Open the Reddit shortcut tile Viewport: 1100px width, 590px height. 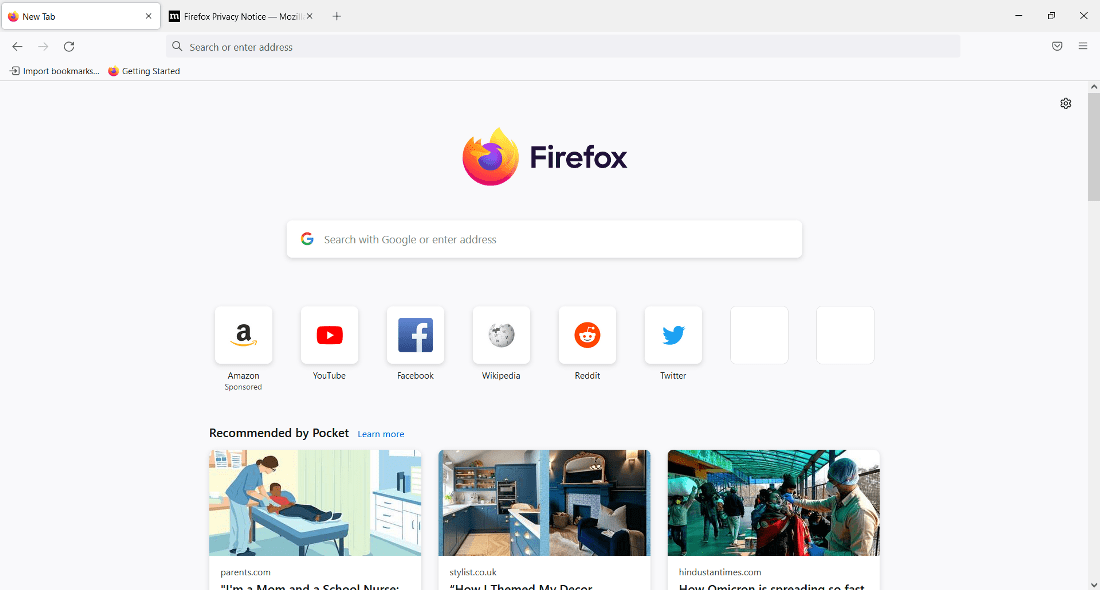pos(587,335)
